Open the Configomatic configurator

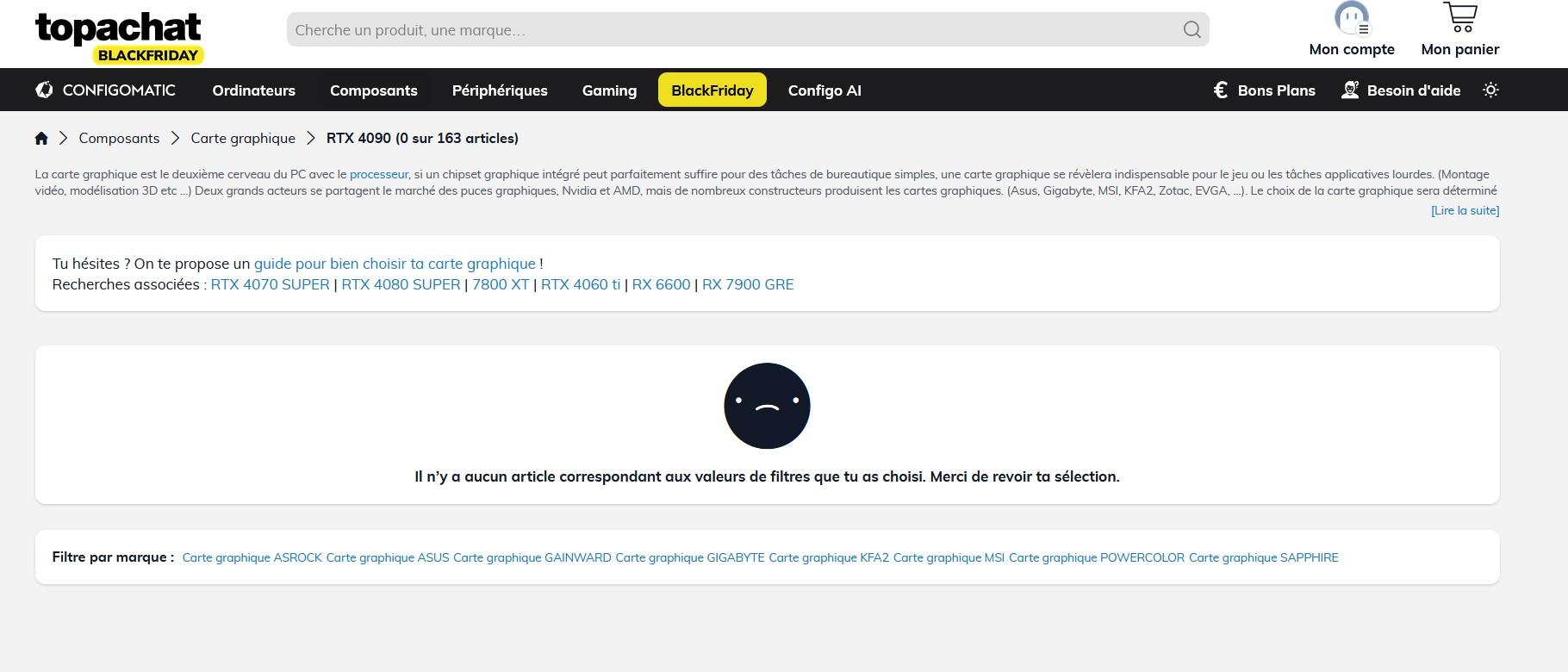click(x=105, y=90)
